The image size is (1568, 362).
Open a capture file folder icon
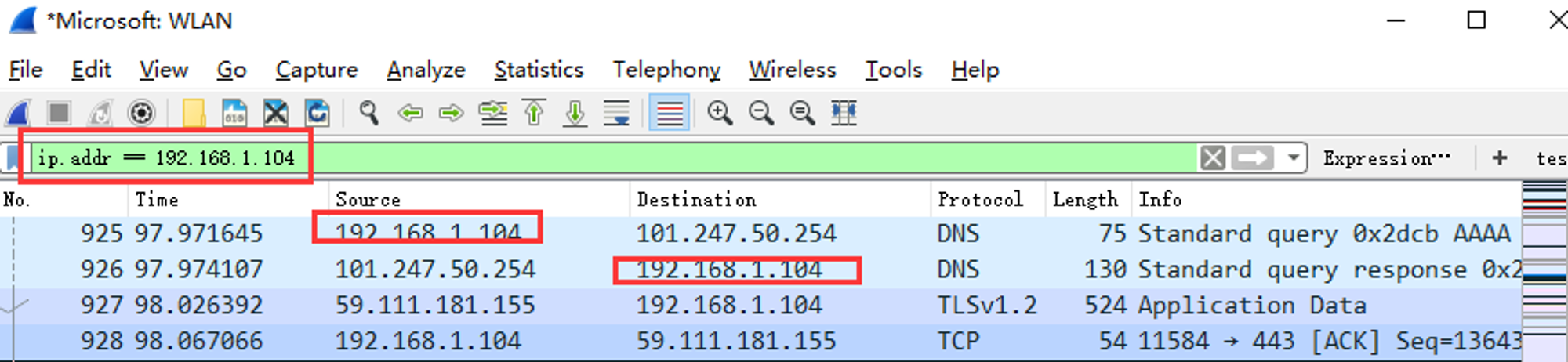[x=194, y=114]
